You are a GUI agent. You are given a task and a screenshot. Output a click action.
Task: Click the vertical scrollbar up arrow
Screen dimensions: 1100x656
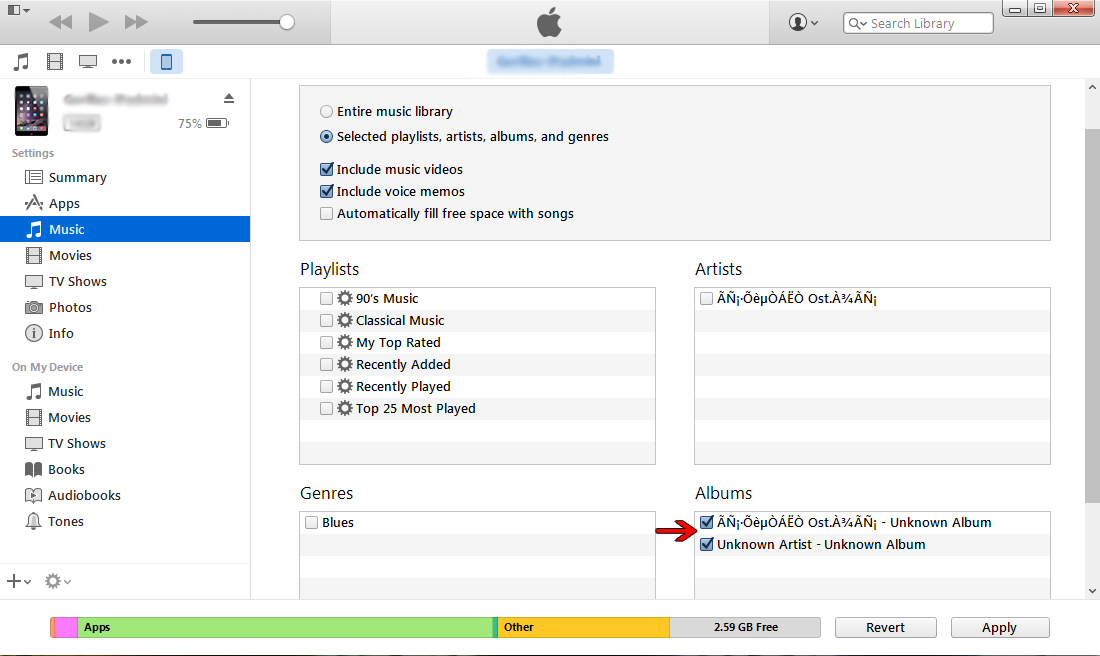1092,88
